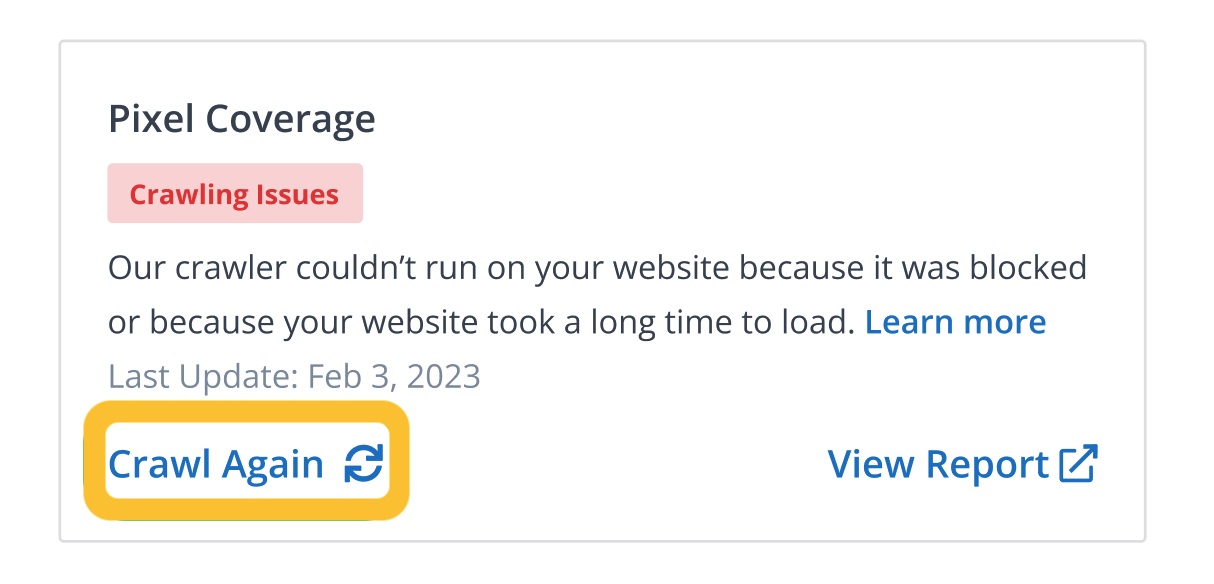
Task: Click the Feb 3, 2023 date
Action: point(394,376)
